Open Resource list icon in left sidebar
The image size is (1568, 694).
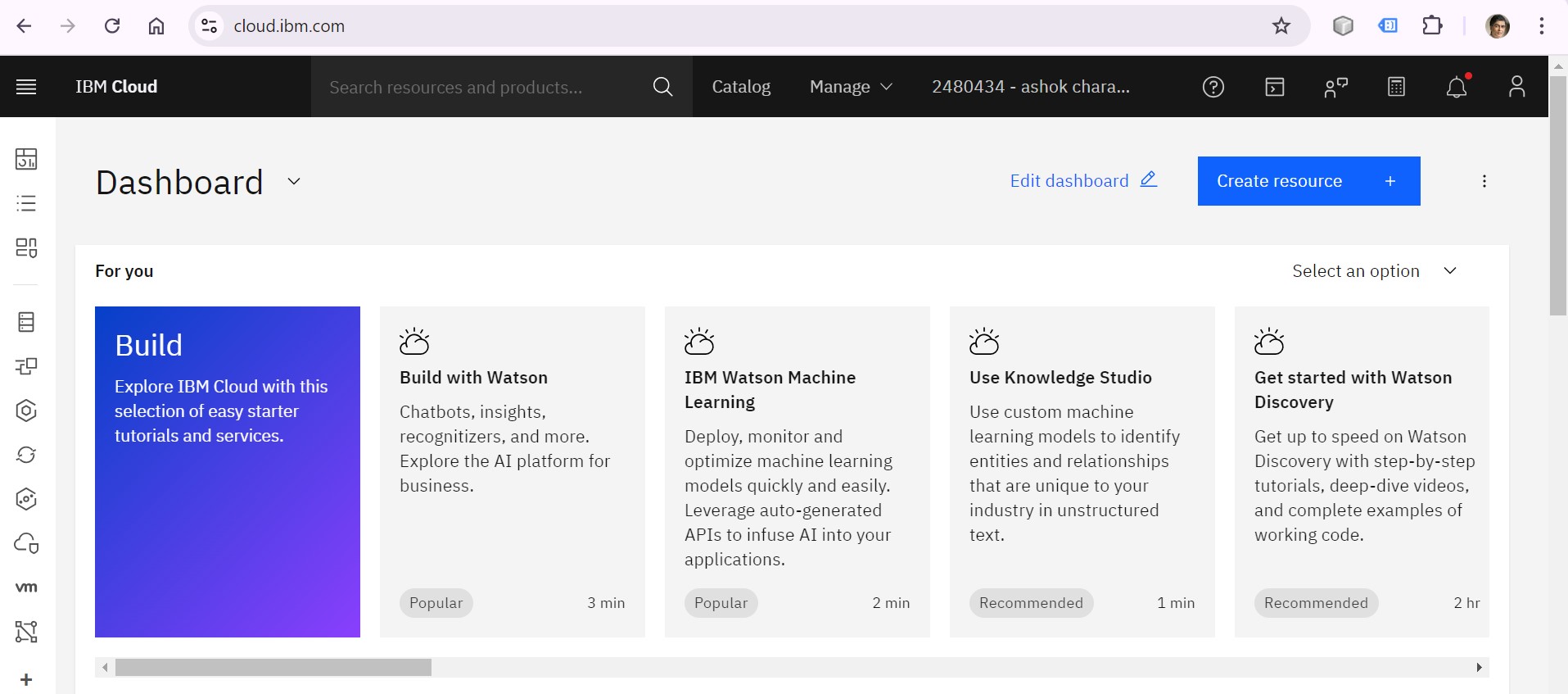pyautogui.click(x=26, y=203)
